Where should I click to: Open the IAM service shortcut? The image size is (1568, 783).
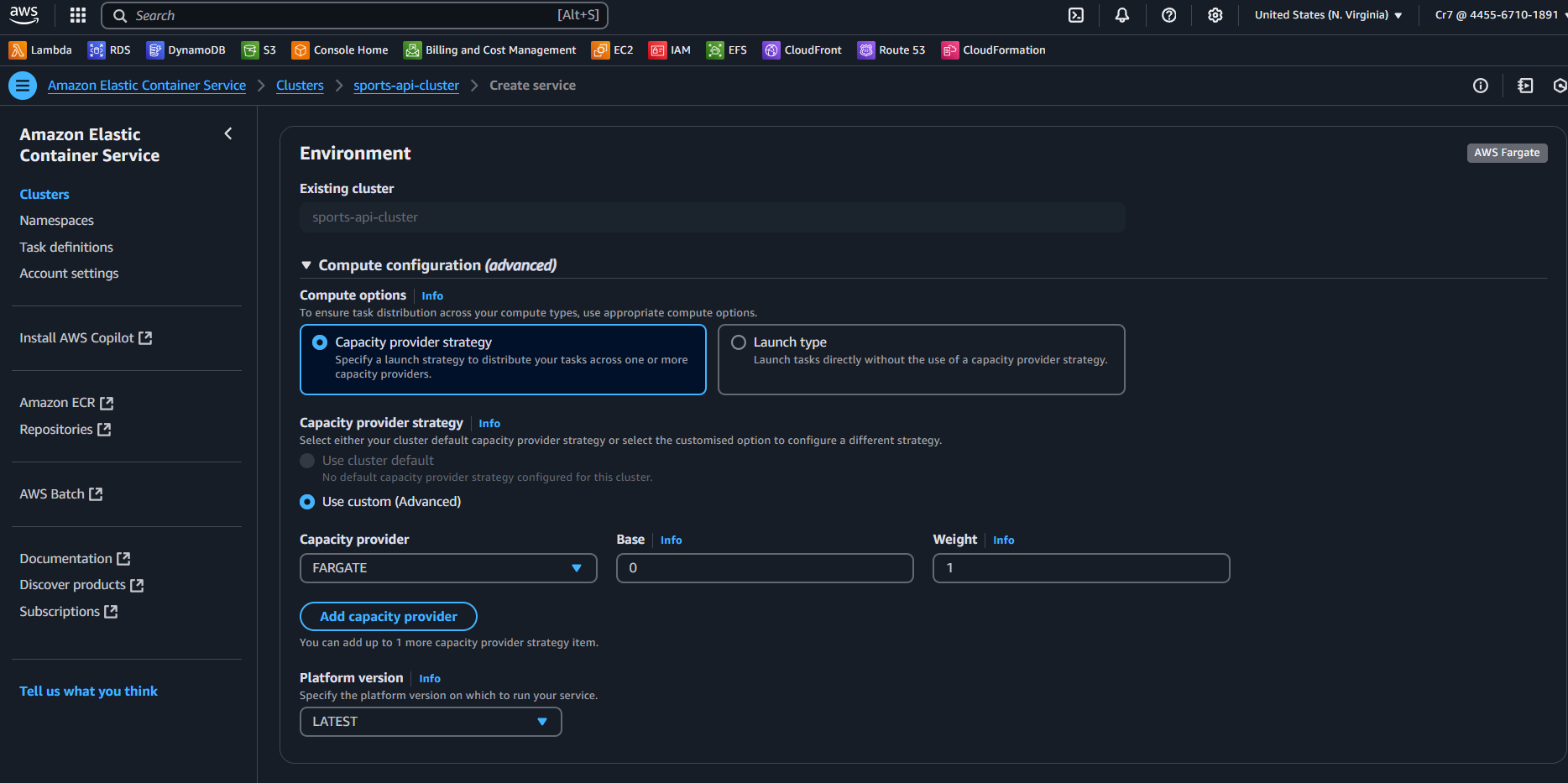pos(670,50)
